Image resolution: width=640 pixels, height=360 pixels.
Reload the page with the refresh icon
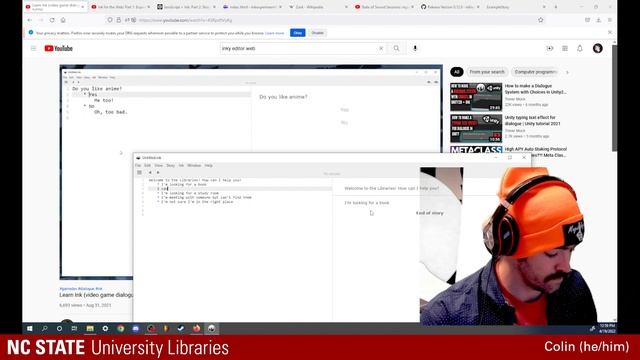click(52, 20)
